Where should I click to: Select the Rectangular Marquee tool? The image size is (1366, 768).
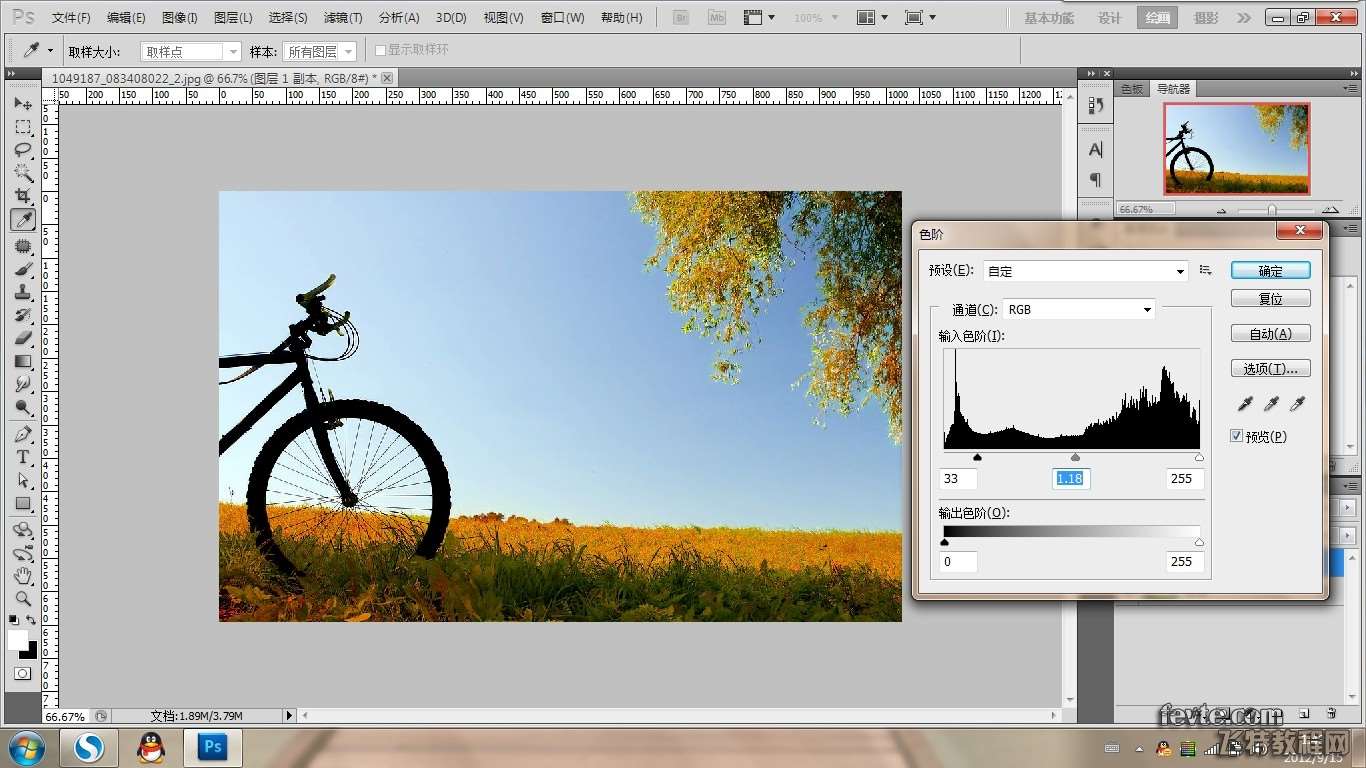tap(23, 127)
